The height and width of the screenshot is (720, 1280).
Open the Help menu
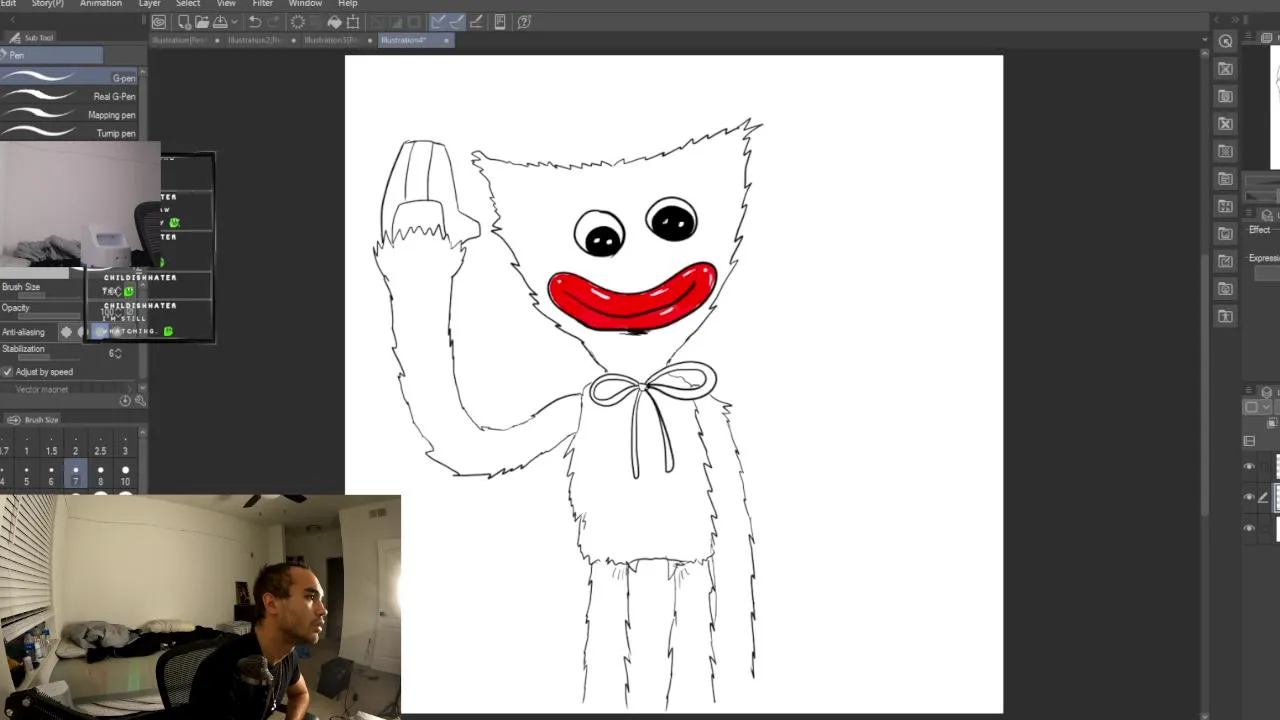coord(347,4)
